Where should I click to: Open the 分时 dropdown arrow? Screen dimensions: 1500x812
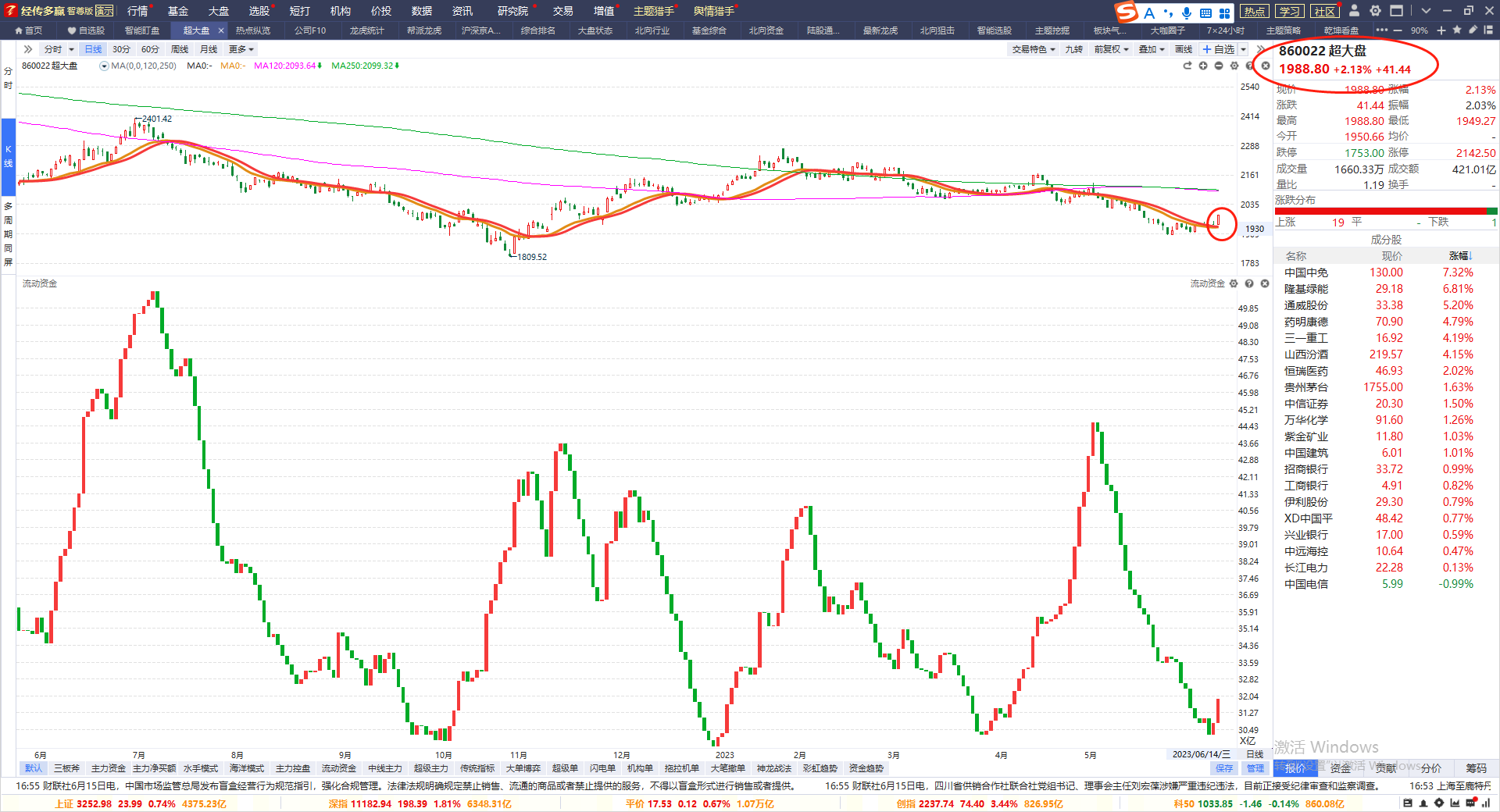pyautogui.click(x=71, y=49)
